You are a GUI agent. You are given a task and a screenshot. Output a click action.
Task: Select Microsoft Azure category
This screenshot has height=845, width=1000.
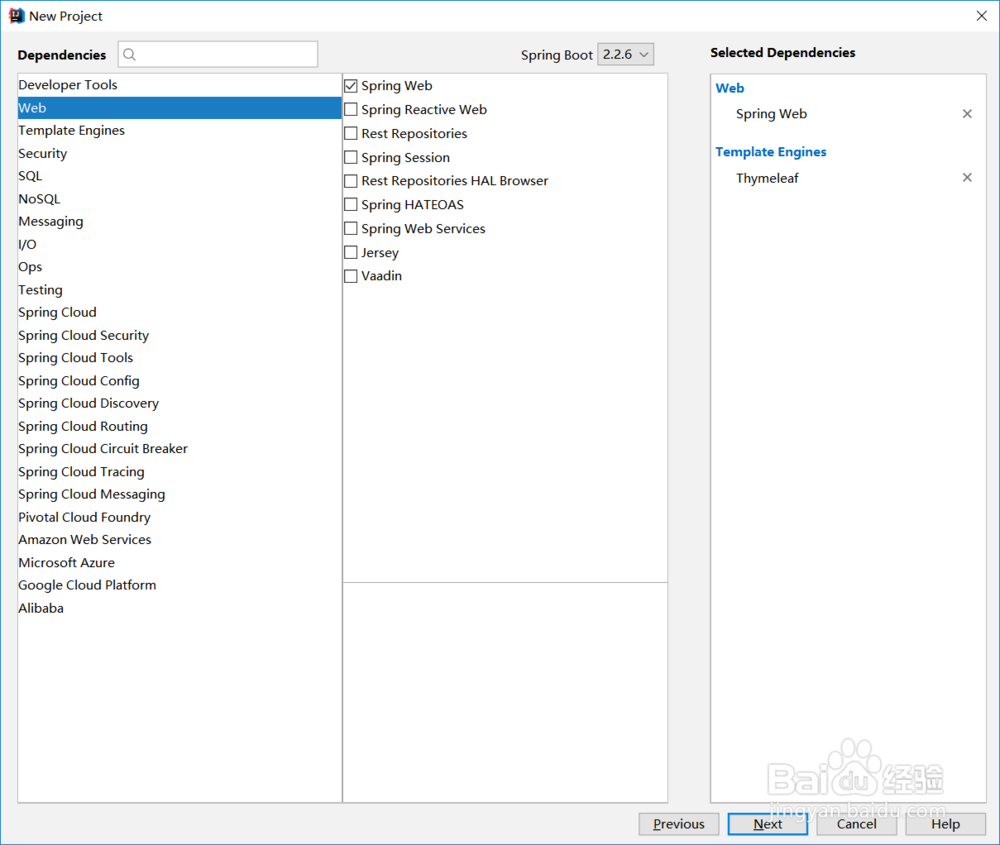180,563
